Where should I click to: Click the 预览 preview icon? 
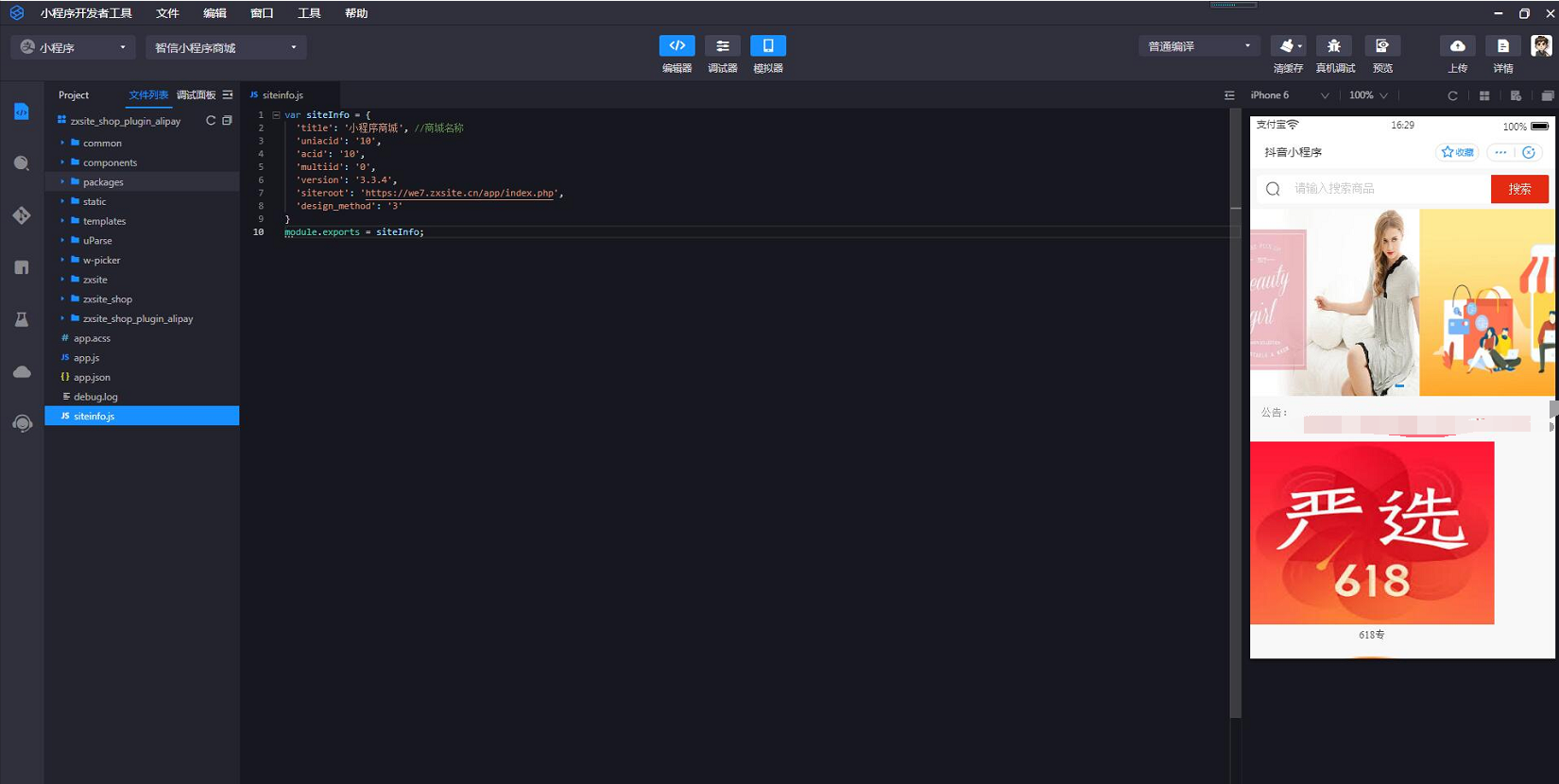coord(1382,45)
